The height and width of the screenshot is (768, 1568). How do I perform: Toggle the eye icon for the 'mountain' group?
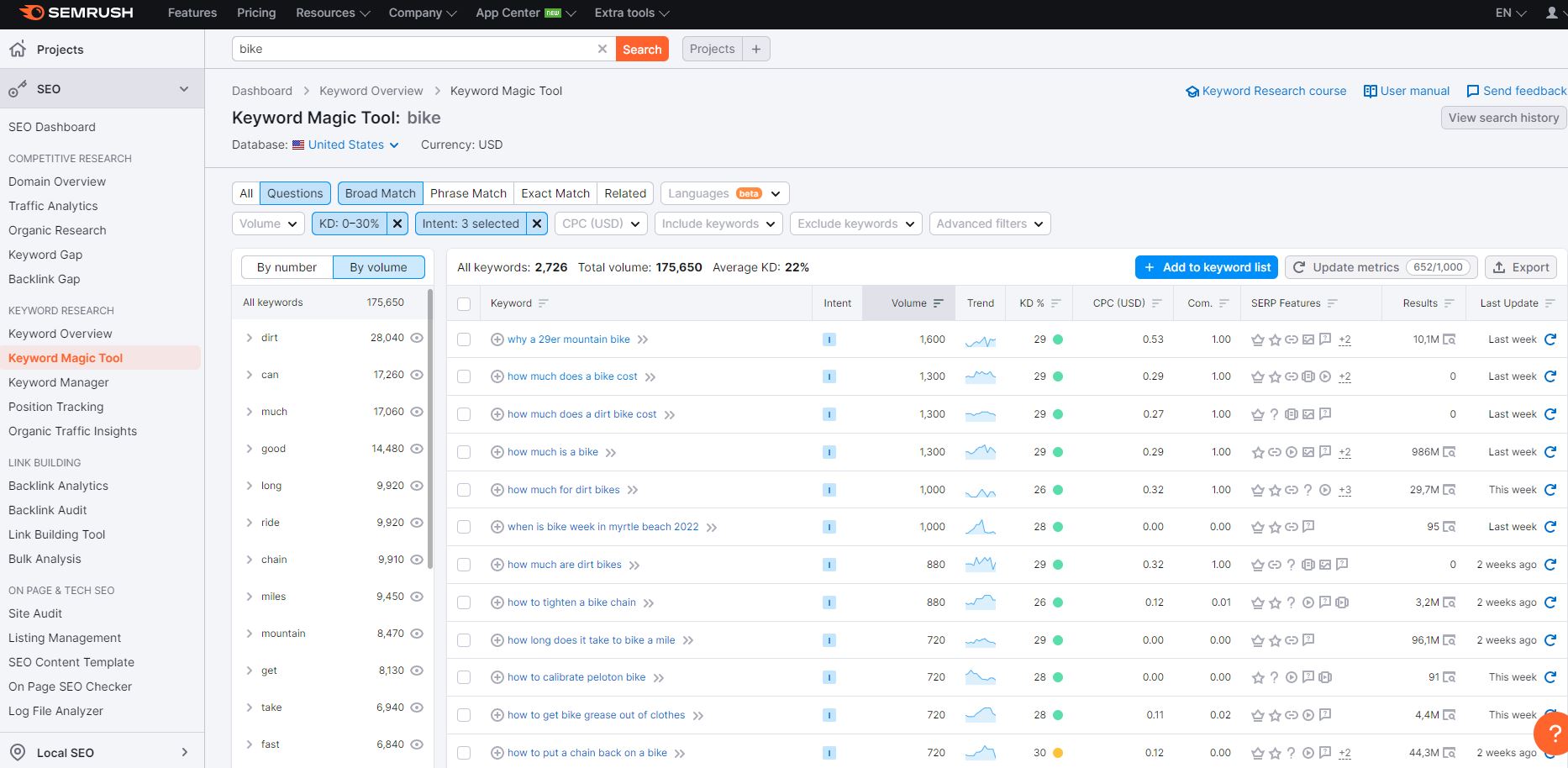pos(417,634)
